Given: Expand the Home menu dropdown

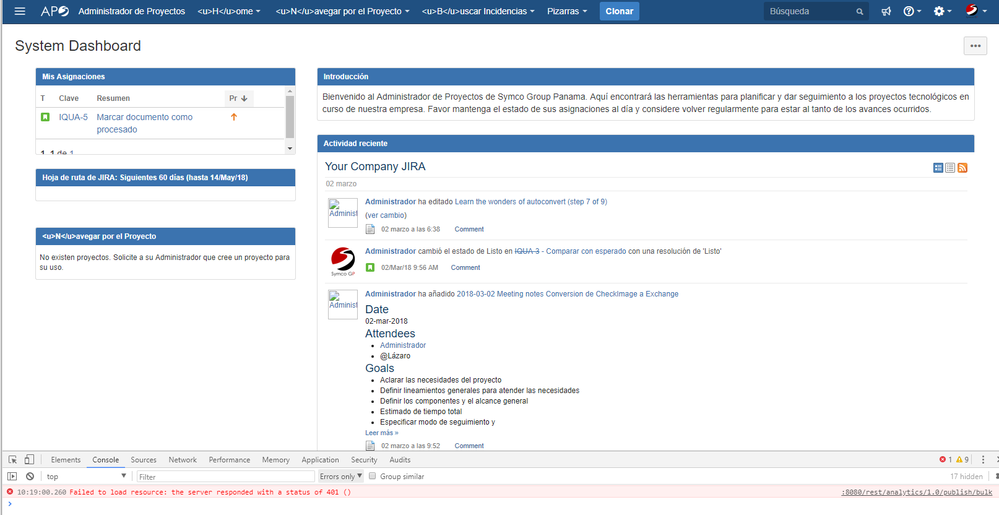Looking at the screenshot, I should 229,11.
